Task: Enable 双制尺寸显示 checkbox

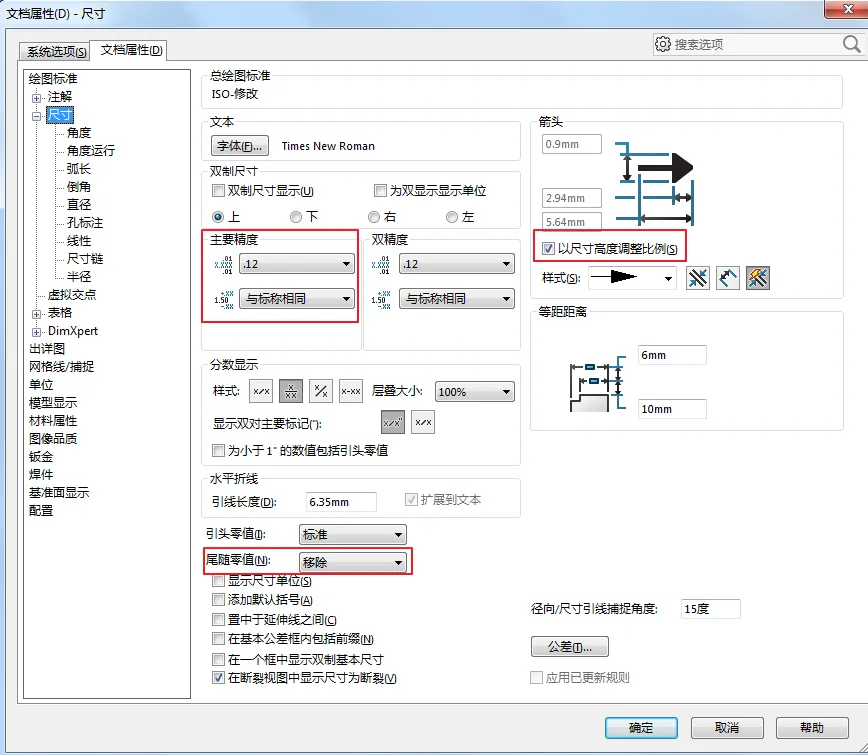Action: 219,191
